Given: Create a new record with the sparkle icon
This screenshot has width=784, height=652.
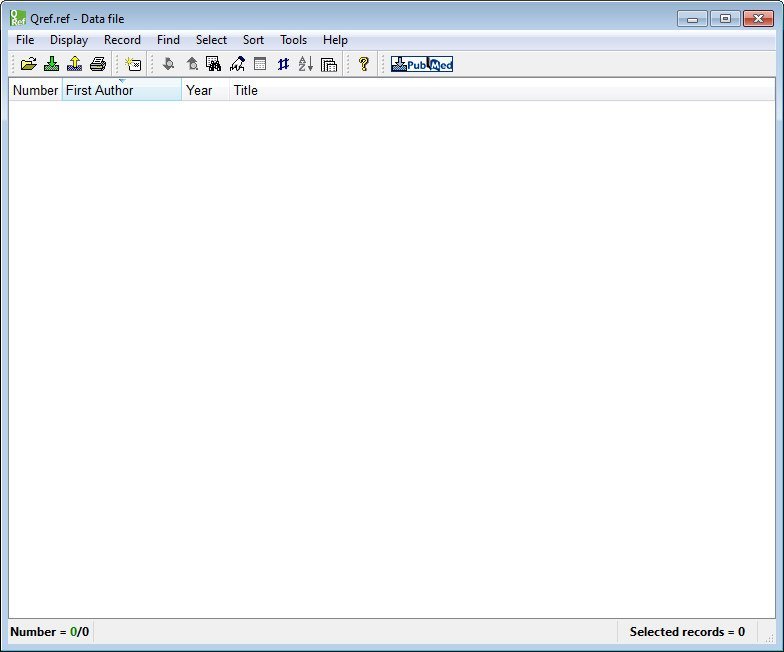Looking at the screenshot, I should point(133,64).
